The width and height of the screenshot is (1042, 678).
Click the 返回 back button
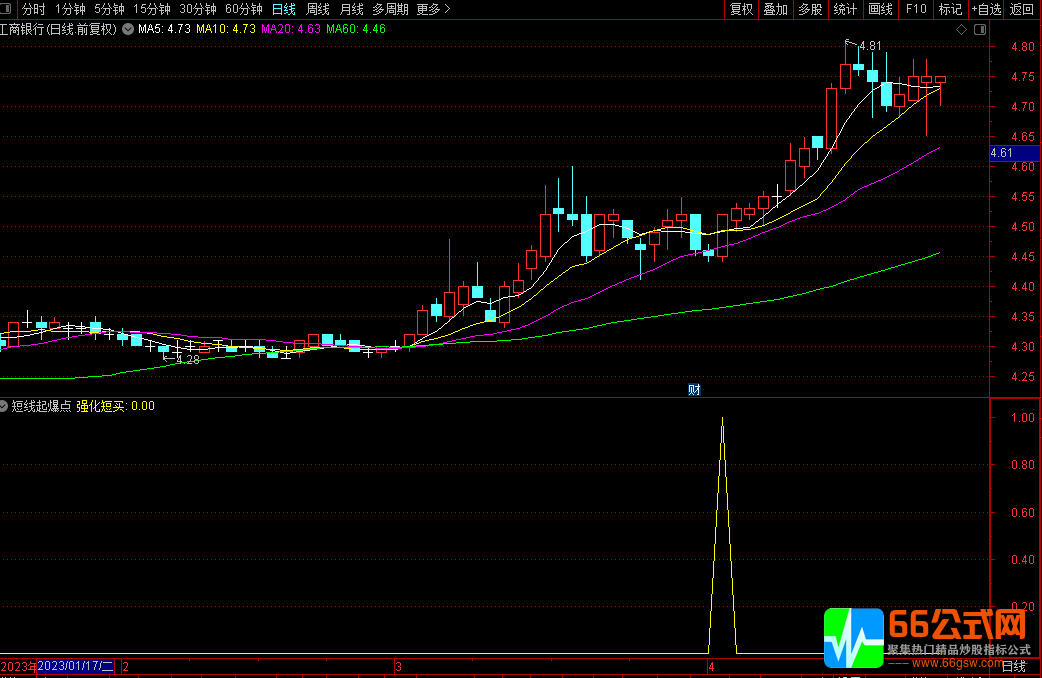(x=1022, y=9)
